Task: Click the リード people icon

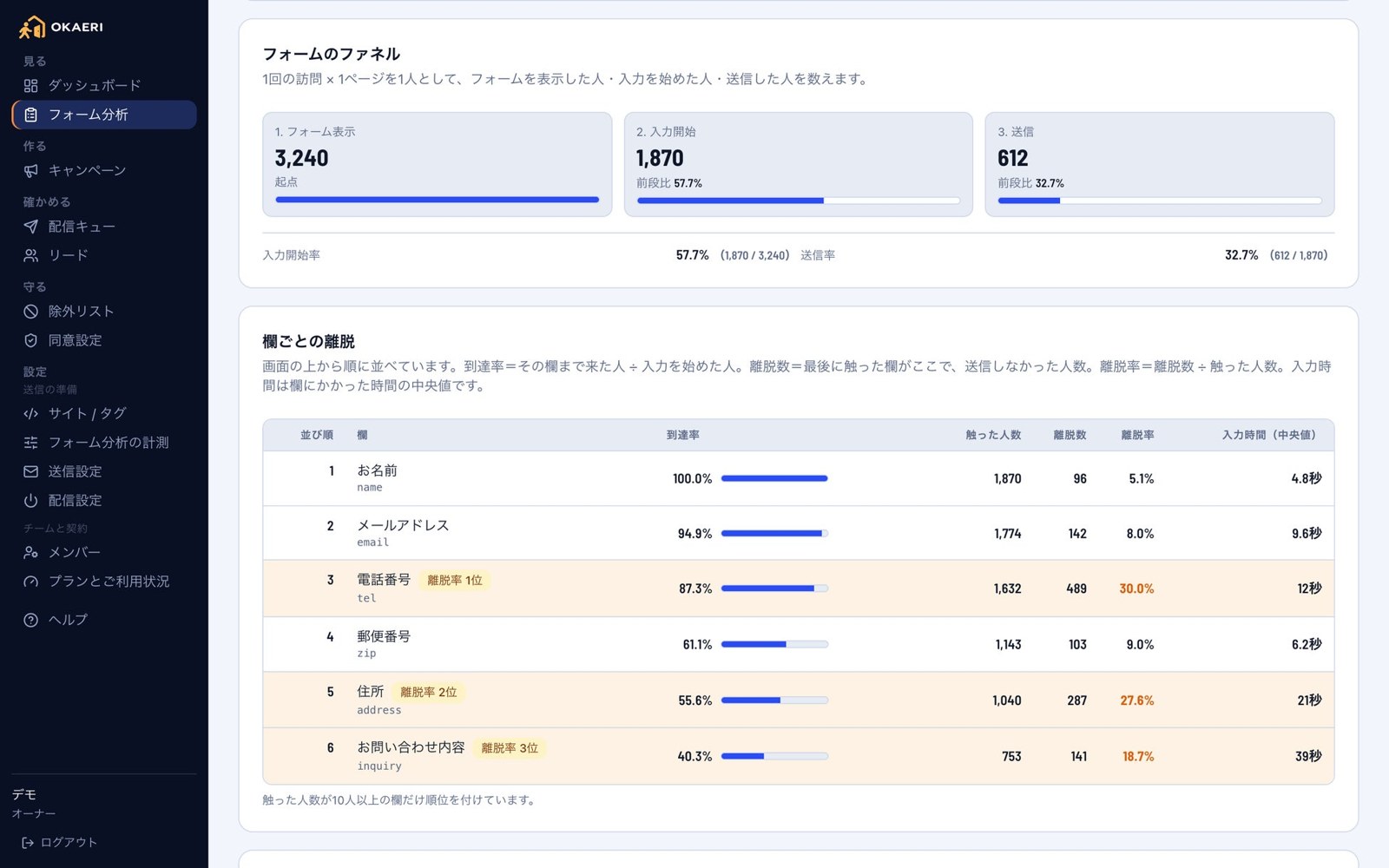Action: coord(30,255)
